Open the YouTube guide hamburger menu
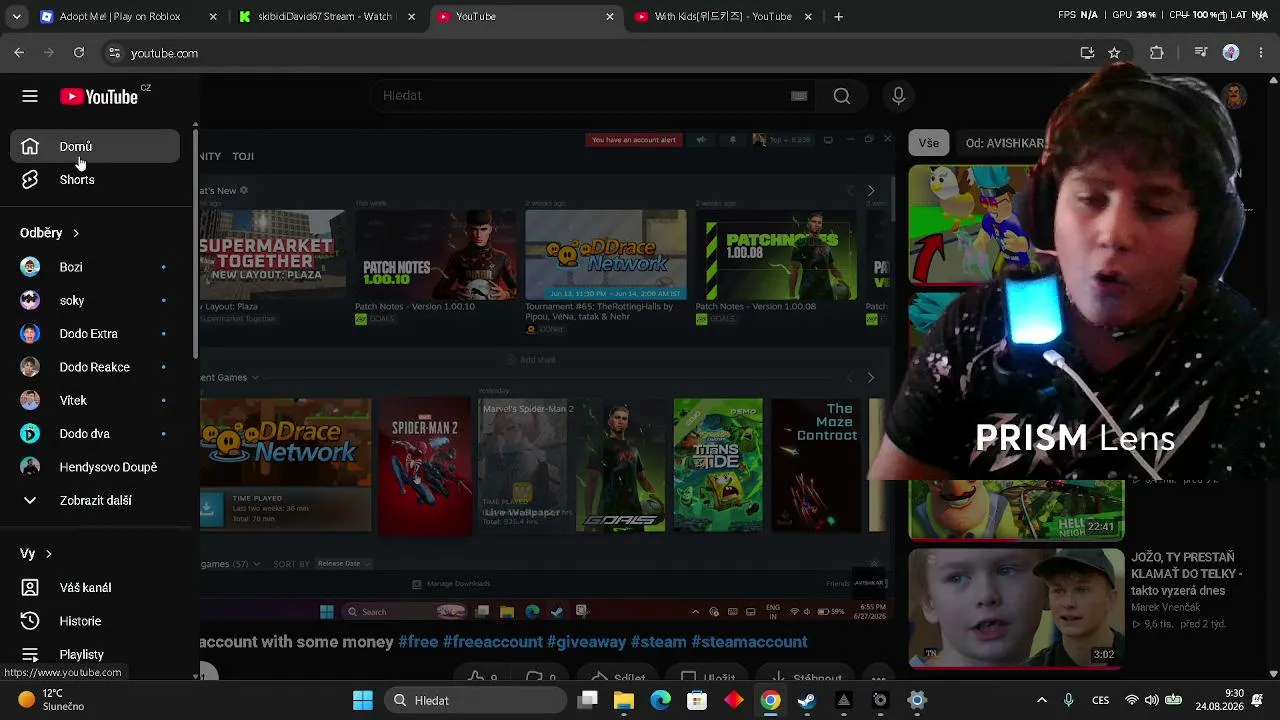 (x=30, y=96)
